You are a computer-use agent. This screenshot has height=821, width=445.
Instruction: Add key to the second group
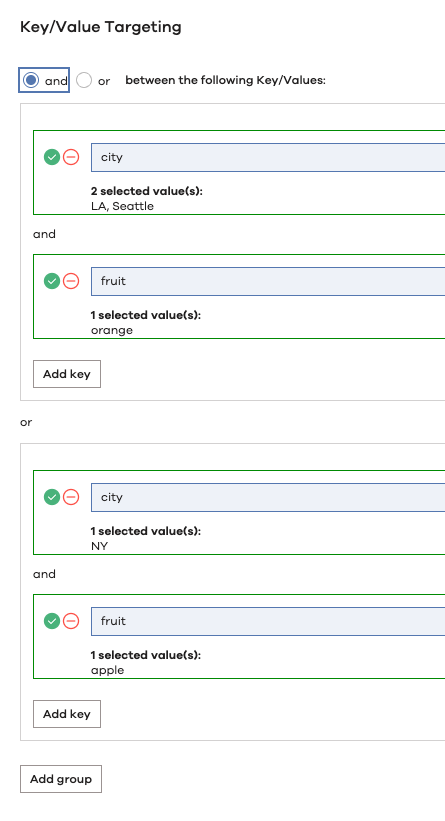point(67,714)
